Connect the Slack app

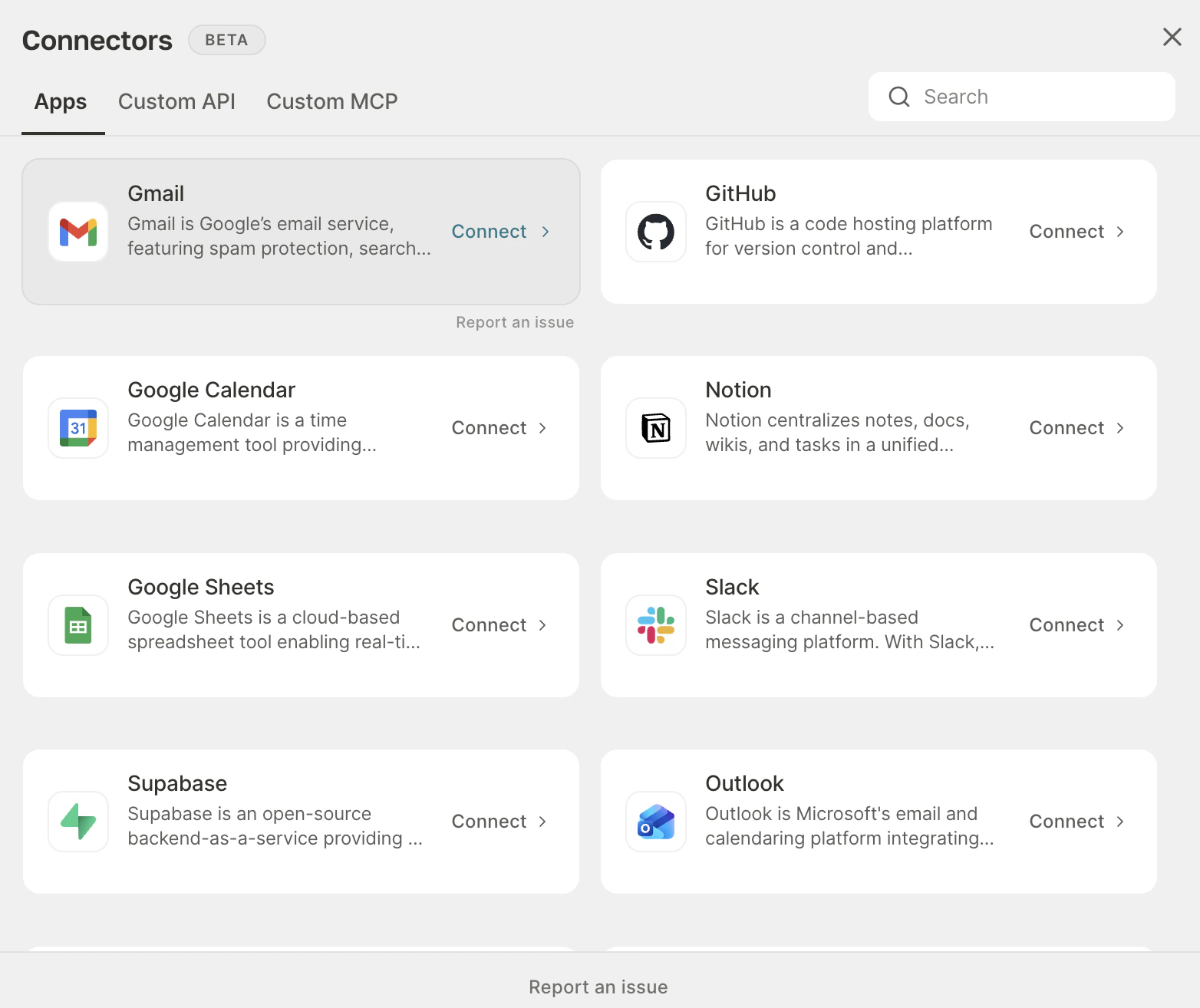(x=1078, y=625)
